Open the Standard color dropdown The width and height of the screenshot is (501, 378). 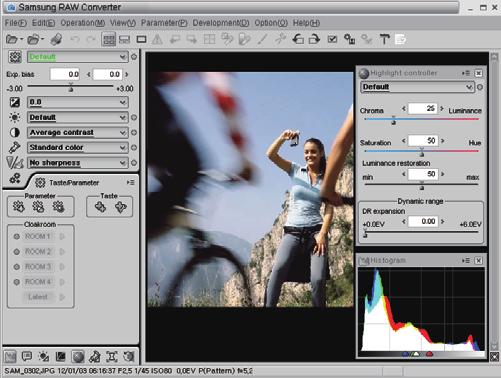(x=77, y=147)
